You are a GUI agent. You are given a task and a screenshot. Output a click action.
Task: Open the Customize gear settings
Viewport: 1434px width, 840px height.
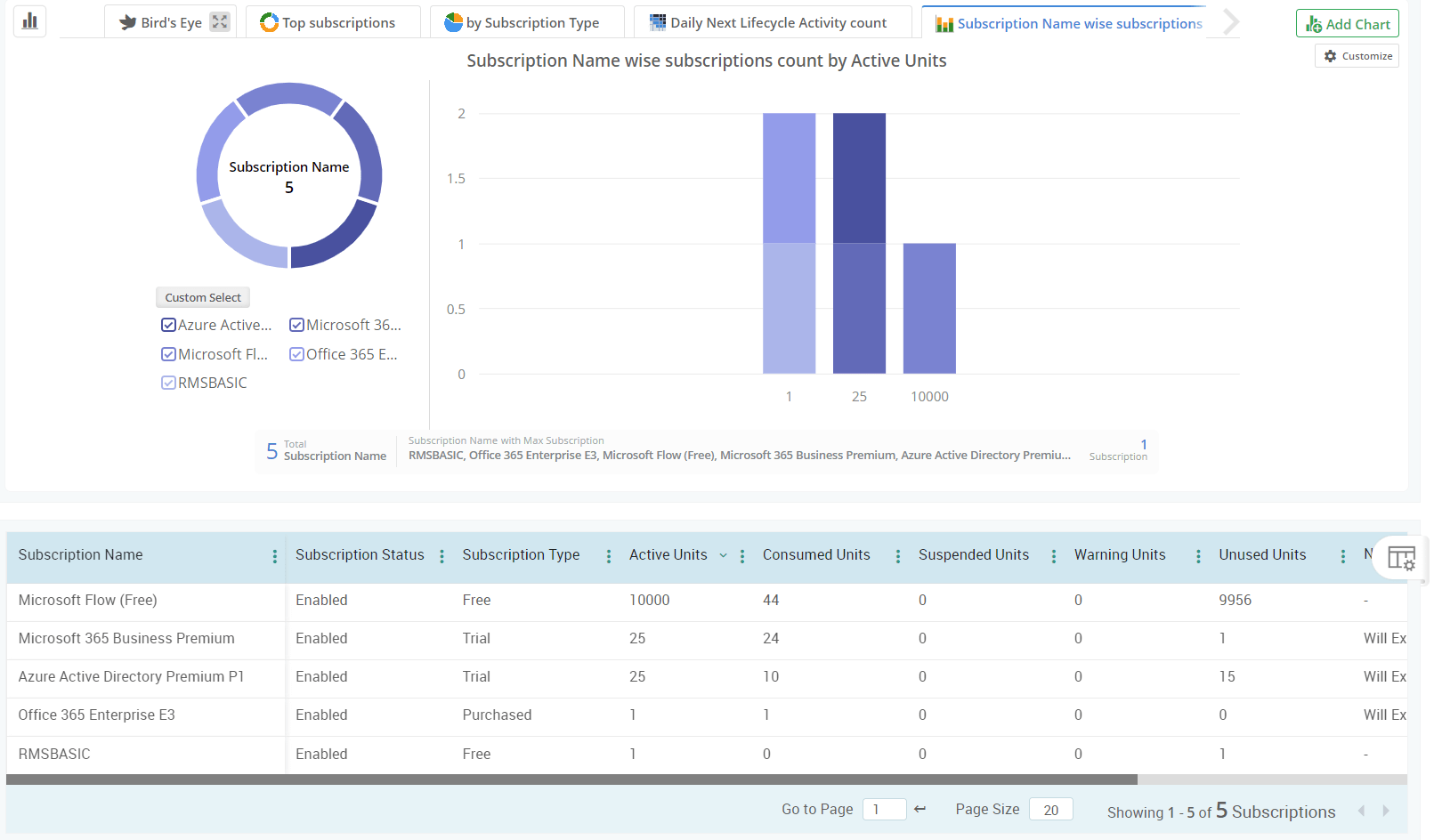(x=1331, y=55)
